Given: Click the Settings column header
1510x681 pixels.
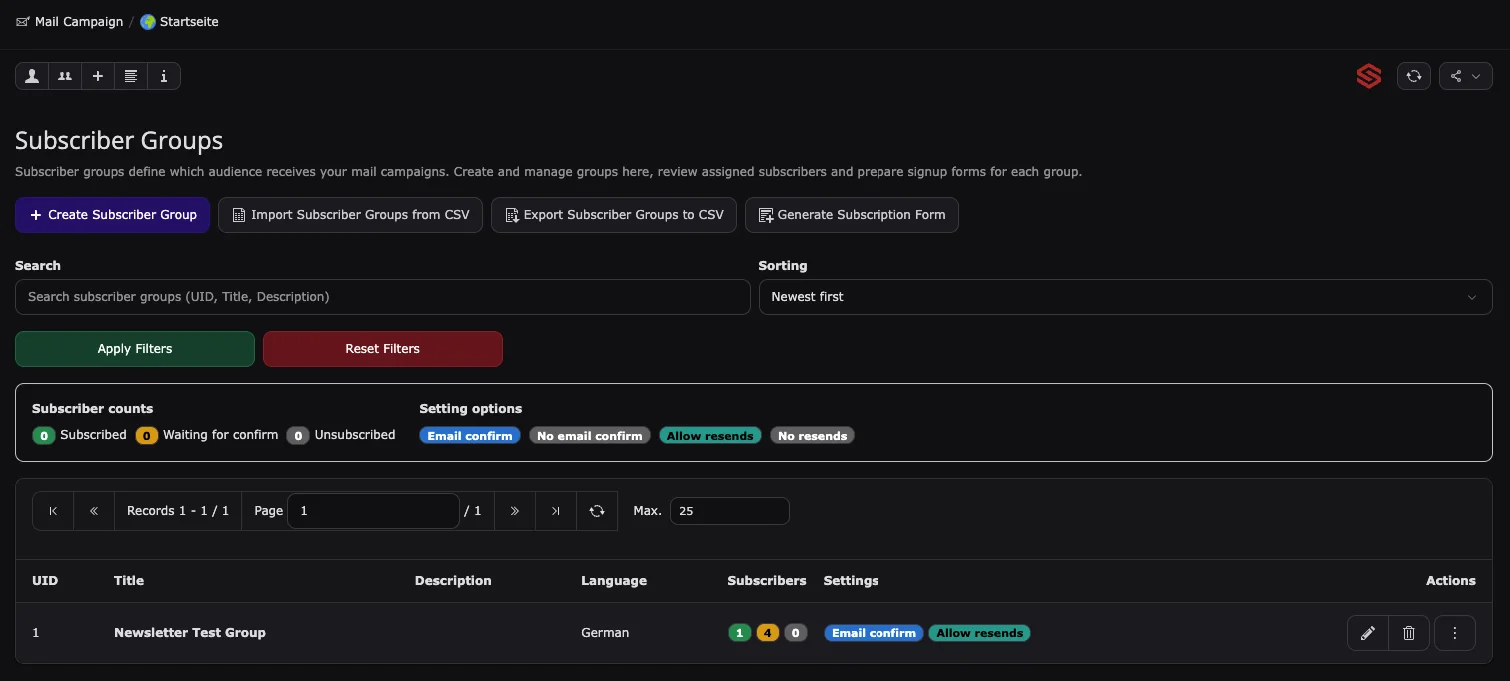Looking at the screenshot, I should [851, 581].
